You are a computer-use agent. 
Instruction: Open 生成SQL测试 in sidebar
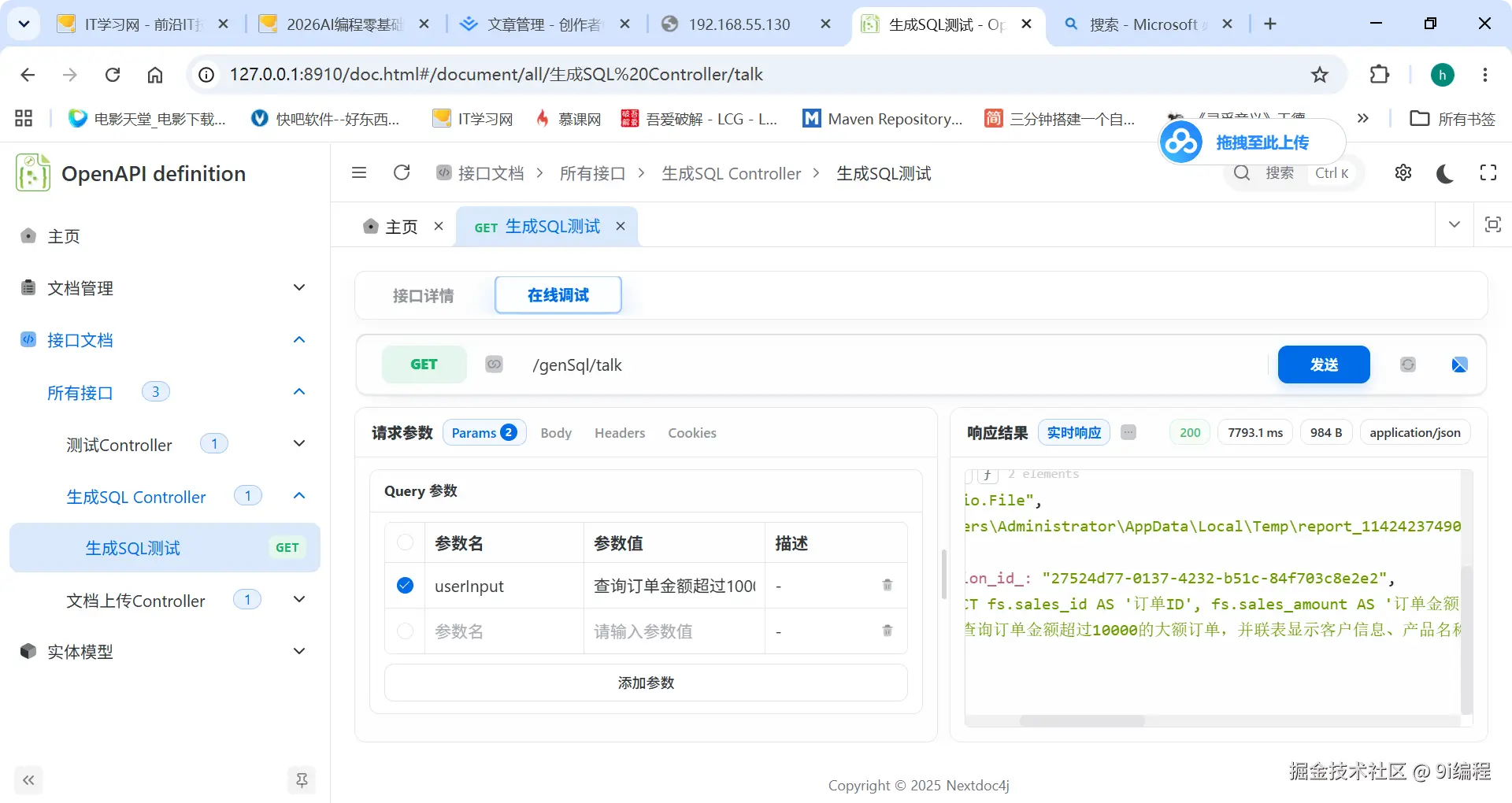click(165, 547)
